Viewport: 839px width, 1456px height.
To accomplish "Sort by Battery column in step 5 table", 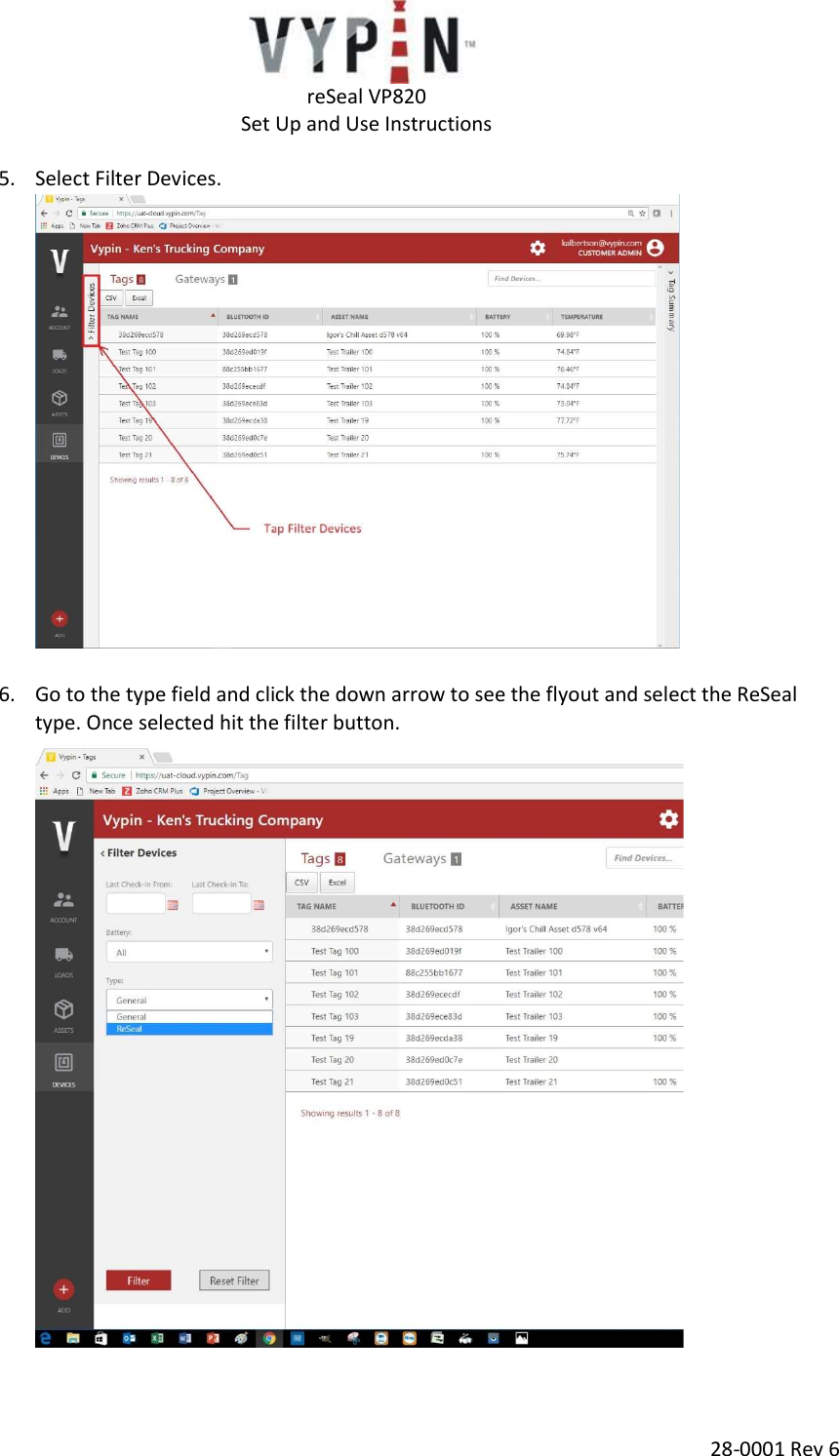I will [515, 317].
